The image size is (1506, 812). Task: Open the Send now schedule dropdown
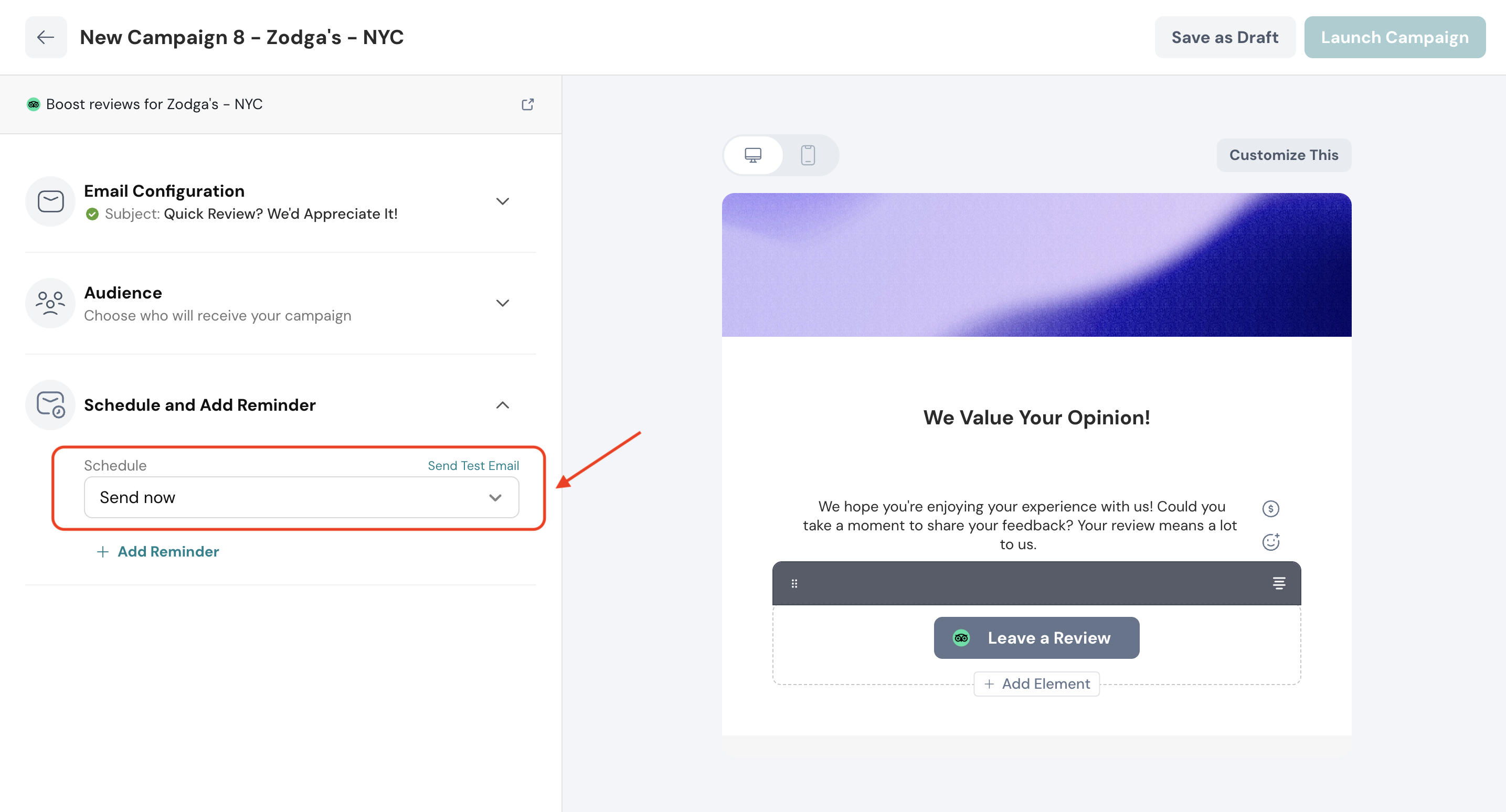coord(301,497)
